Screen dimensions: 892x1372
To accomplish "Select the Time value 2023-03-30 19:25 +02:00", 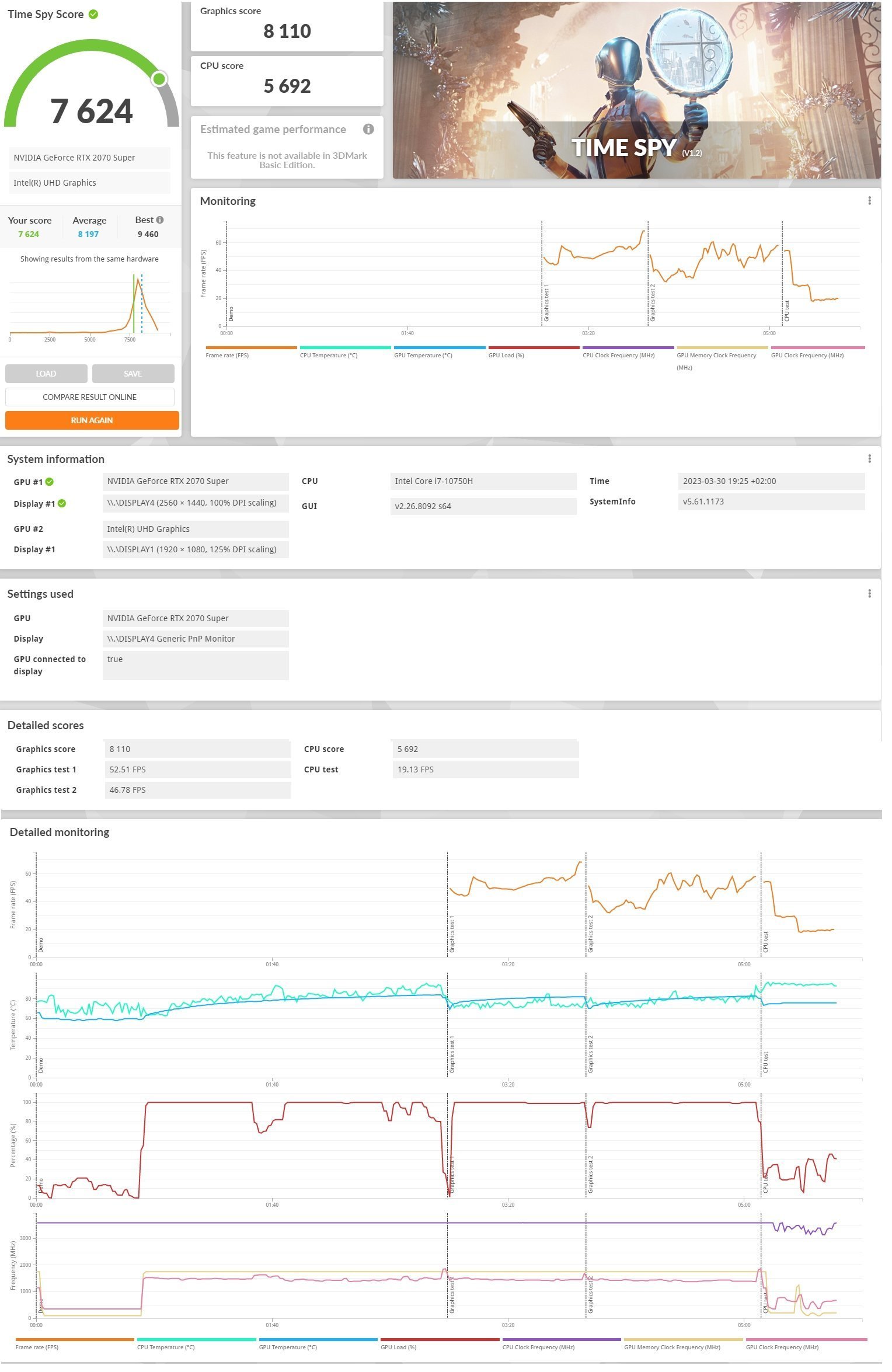I will pyautogui.click(x=771, y=481).
